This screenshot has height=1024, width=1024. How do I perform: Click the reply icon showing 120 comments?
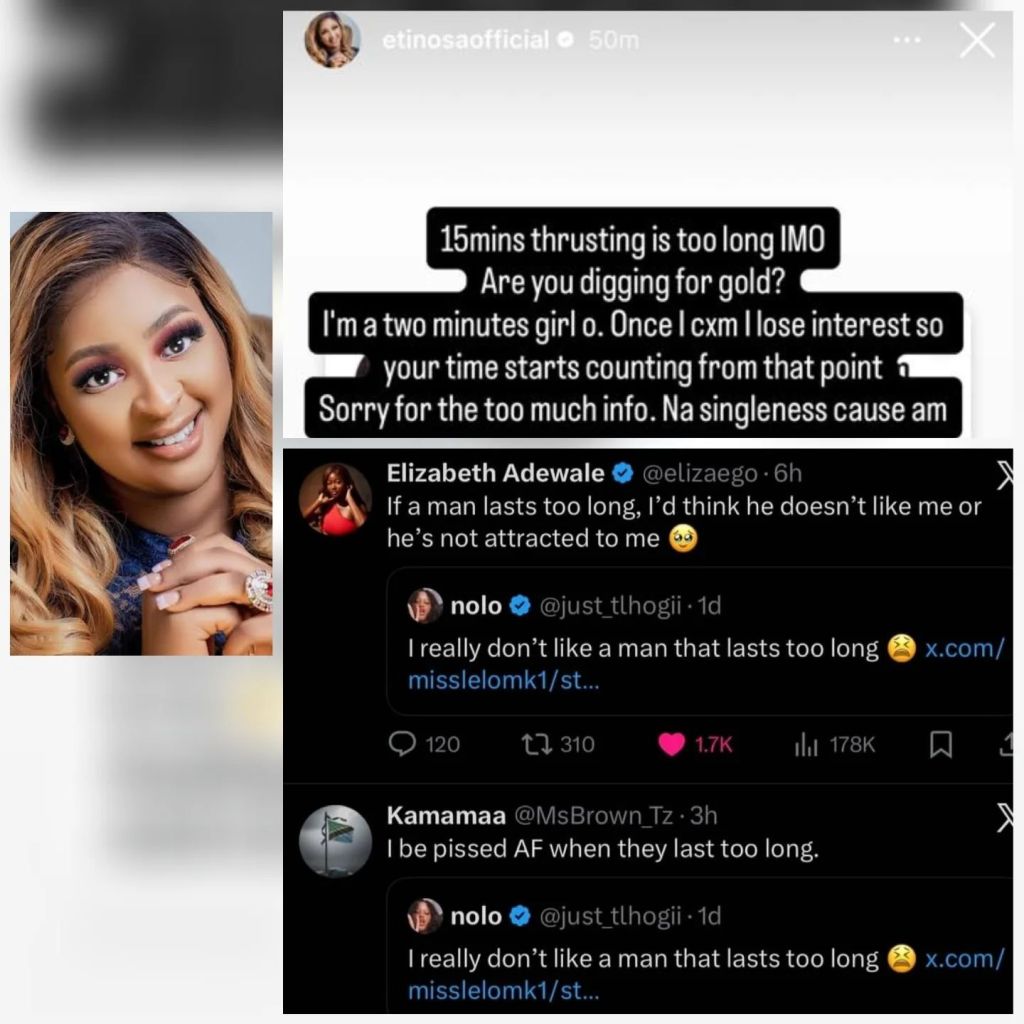[x=402, y=744]
